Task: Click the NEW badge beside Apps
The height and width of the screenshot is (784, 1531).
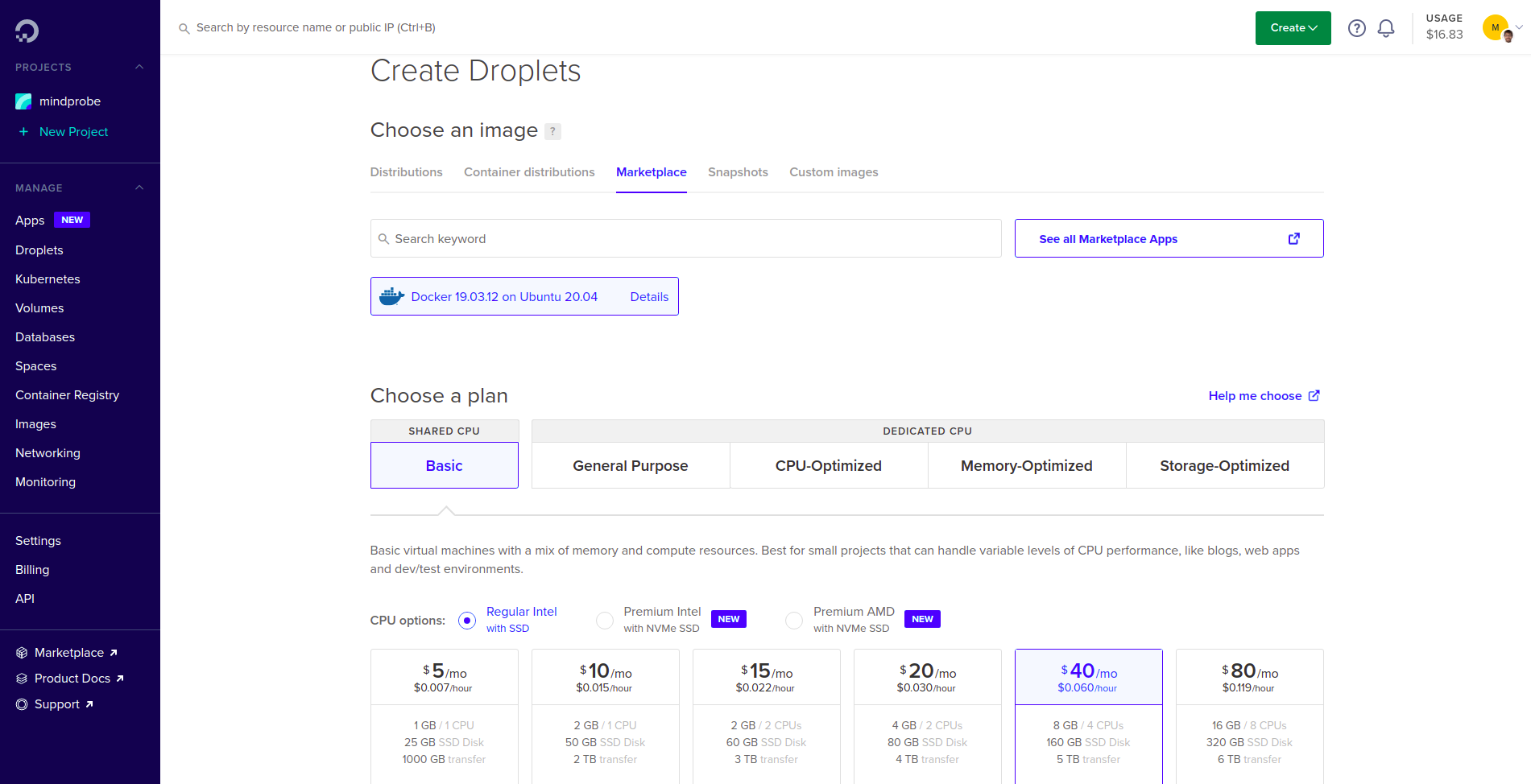Action: 72,220
